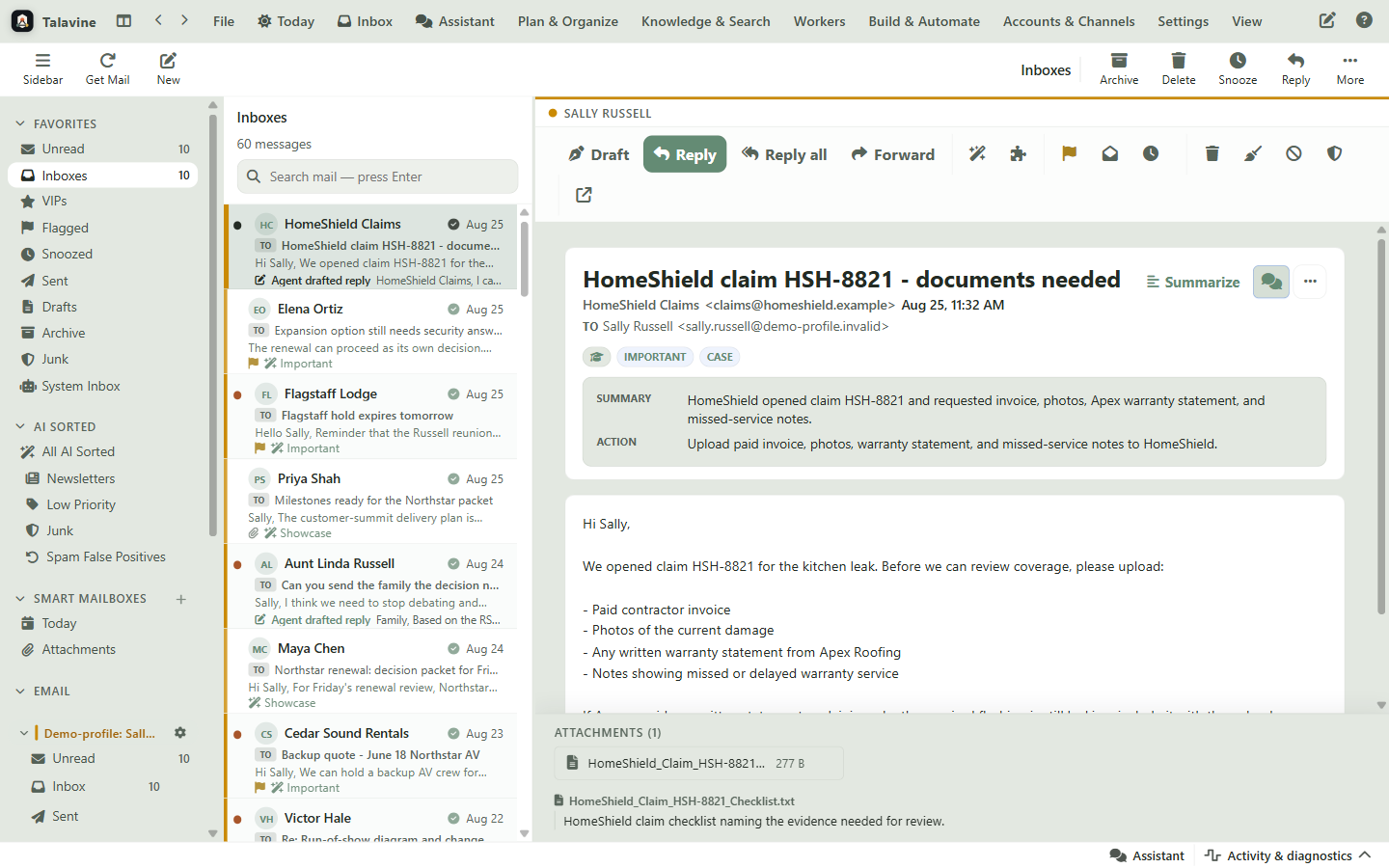
Task: Click the shield icon in reading toolbar
Action: click(1334, 153)
